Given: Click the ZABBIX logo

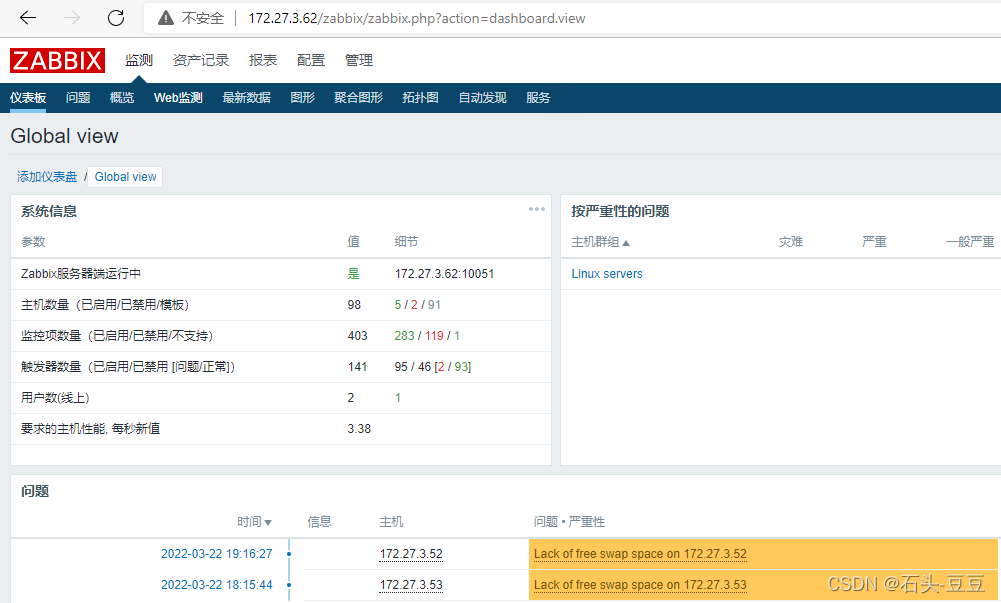Looking at the screenshot, I should click(x=57, y=61).
